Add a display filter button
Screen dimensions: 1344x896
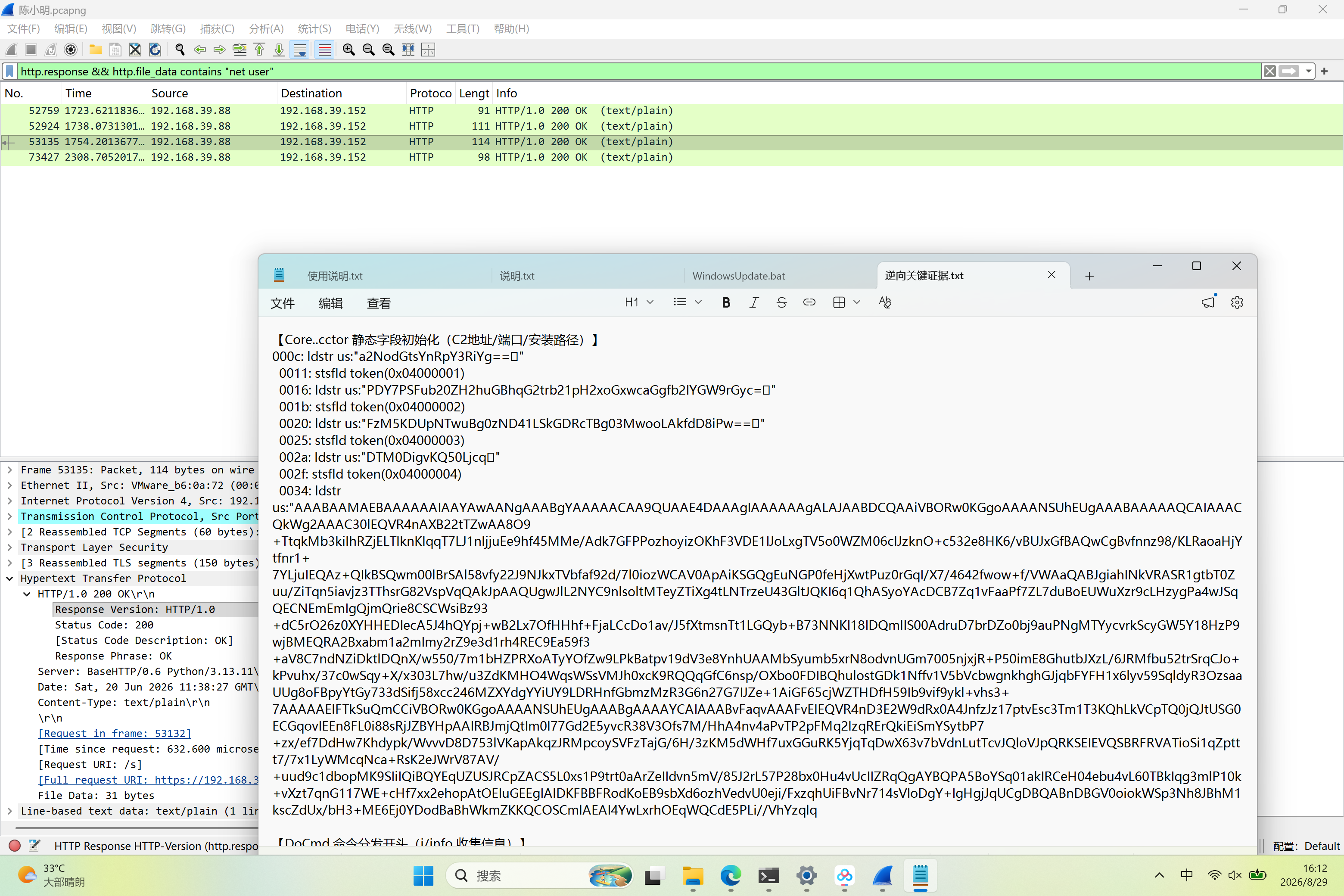tap(1325, 72)
